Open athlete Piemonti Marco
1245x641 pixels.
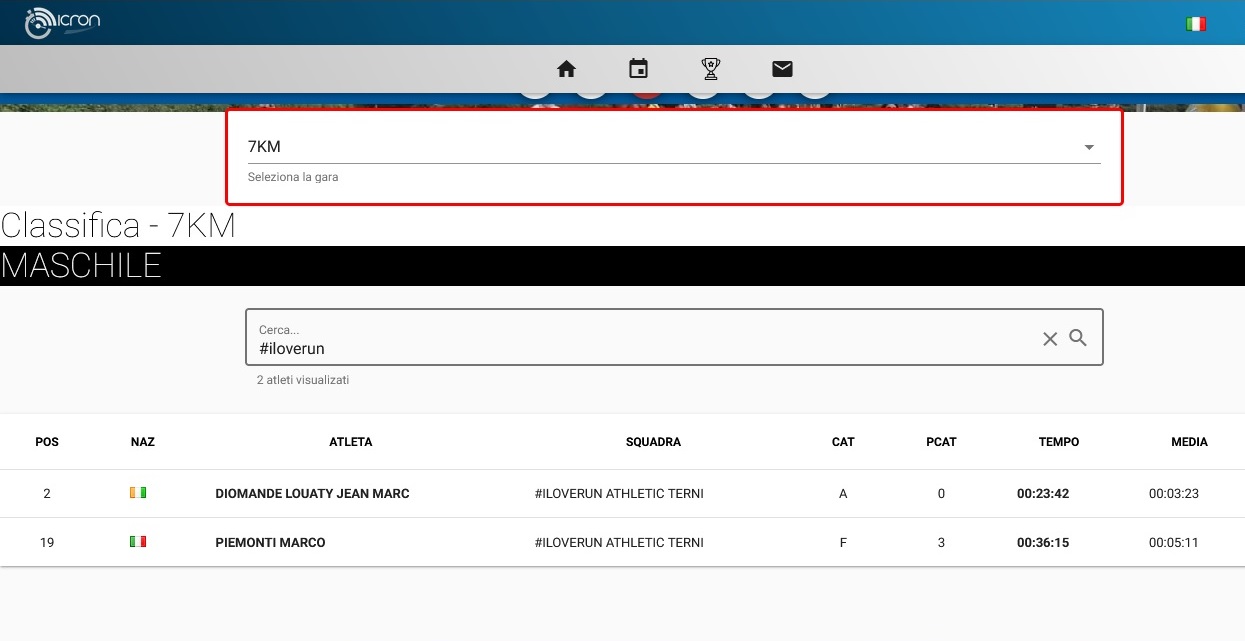click(270, 543)
